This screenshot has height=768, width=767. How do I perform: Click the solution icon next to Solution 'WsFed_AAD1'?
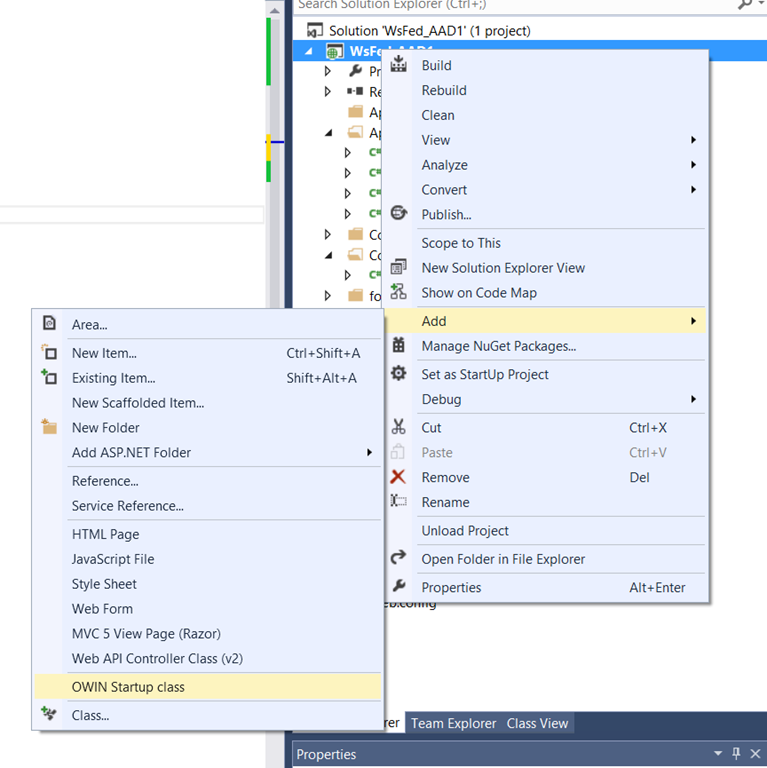(x=315, y=30)
